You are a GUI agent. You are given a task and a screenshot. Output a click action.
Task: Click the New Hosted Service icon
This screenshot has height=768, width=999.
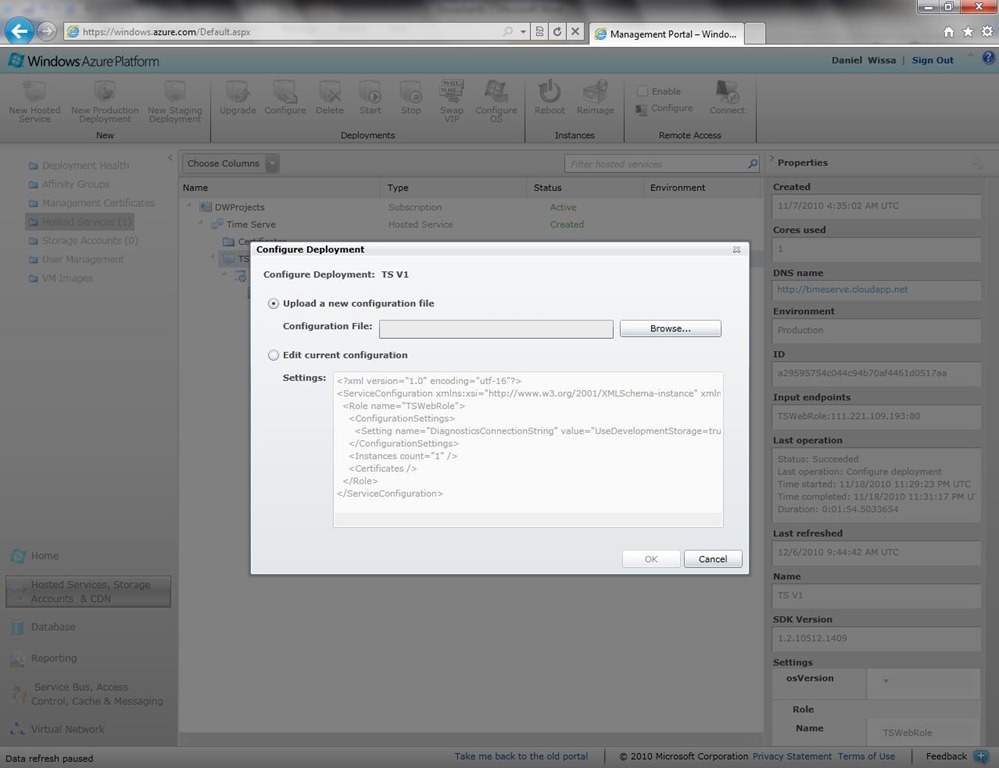click(34, 94)
